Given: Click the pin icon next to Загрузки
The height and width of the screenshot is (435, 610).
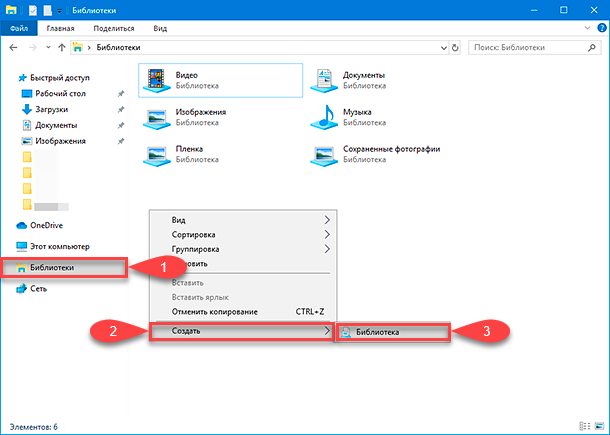Looking at the screenshot, I should [x=121, y=110].
